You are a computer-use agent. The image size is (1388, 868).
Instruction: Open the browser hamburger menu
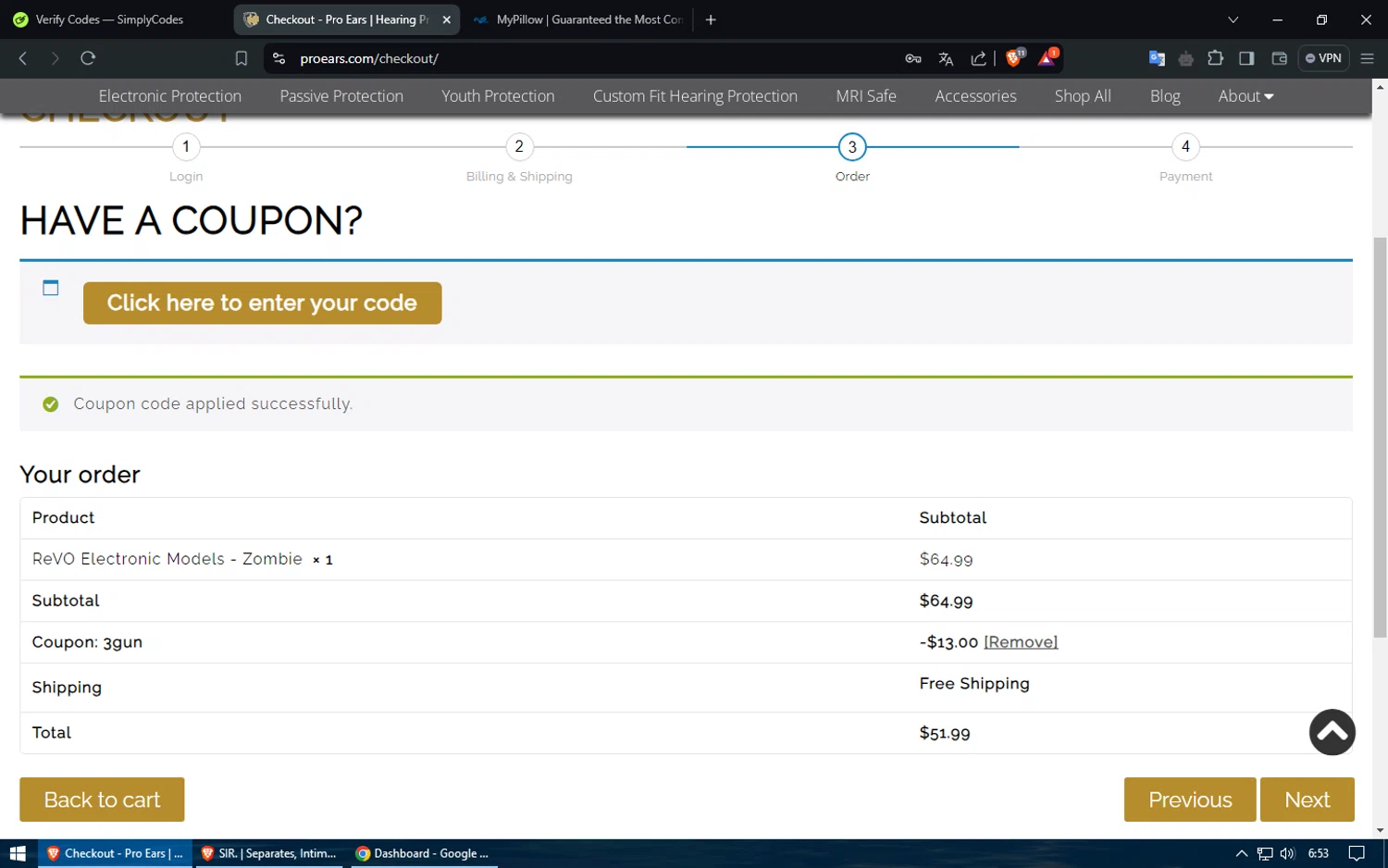[1367, 58]
